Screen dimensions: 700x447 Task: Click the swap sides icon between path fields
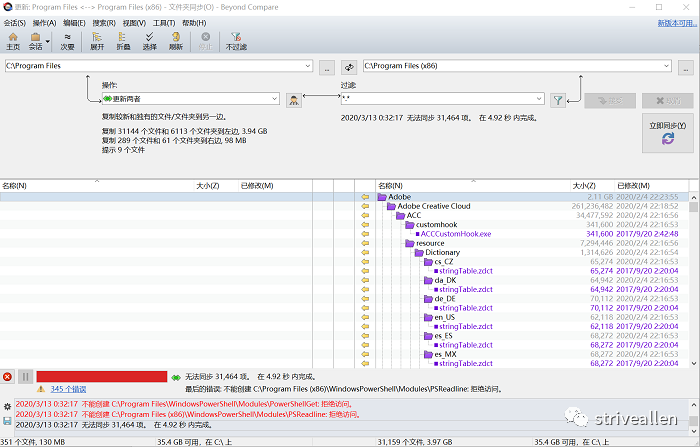click(349, 67)
